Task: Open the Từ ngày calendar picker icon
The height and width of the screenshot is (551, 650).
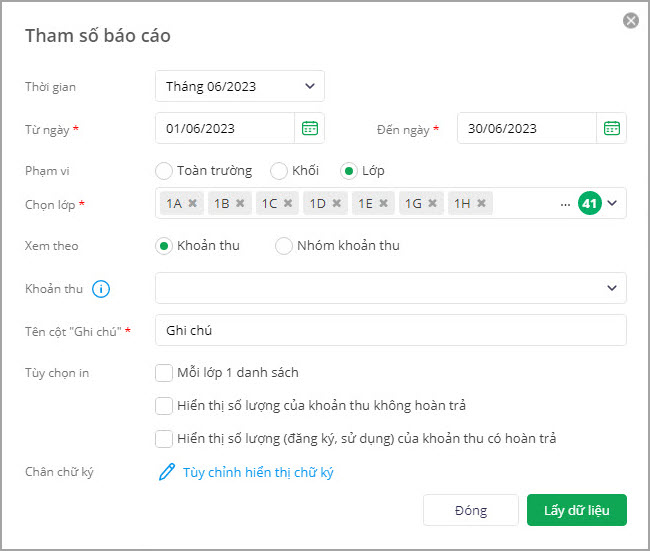Action: click(x=310, y=128)
